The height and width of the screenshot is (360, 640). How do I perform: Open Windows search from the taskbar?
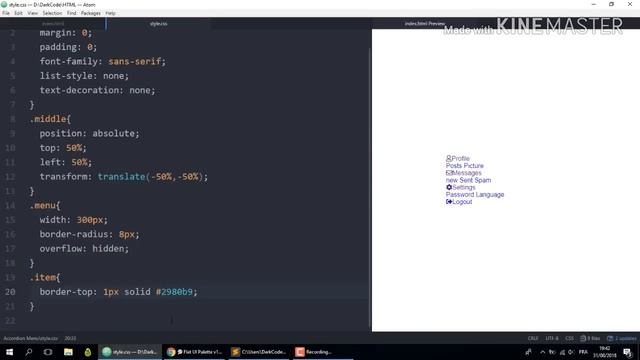[x=29, y=352]
